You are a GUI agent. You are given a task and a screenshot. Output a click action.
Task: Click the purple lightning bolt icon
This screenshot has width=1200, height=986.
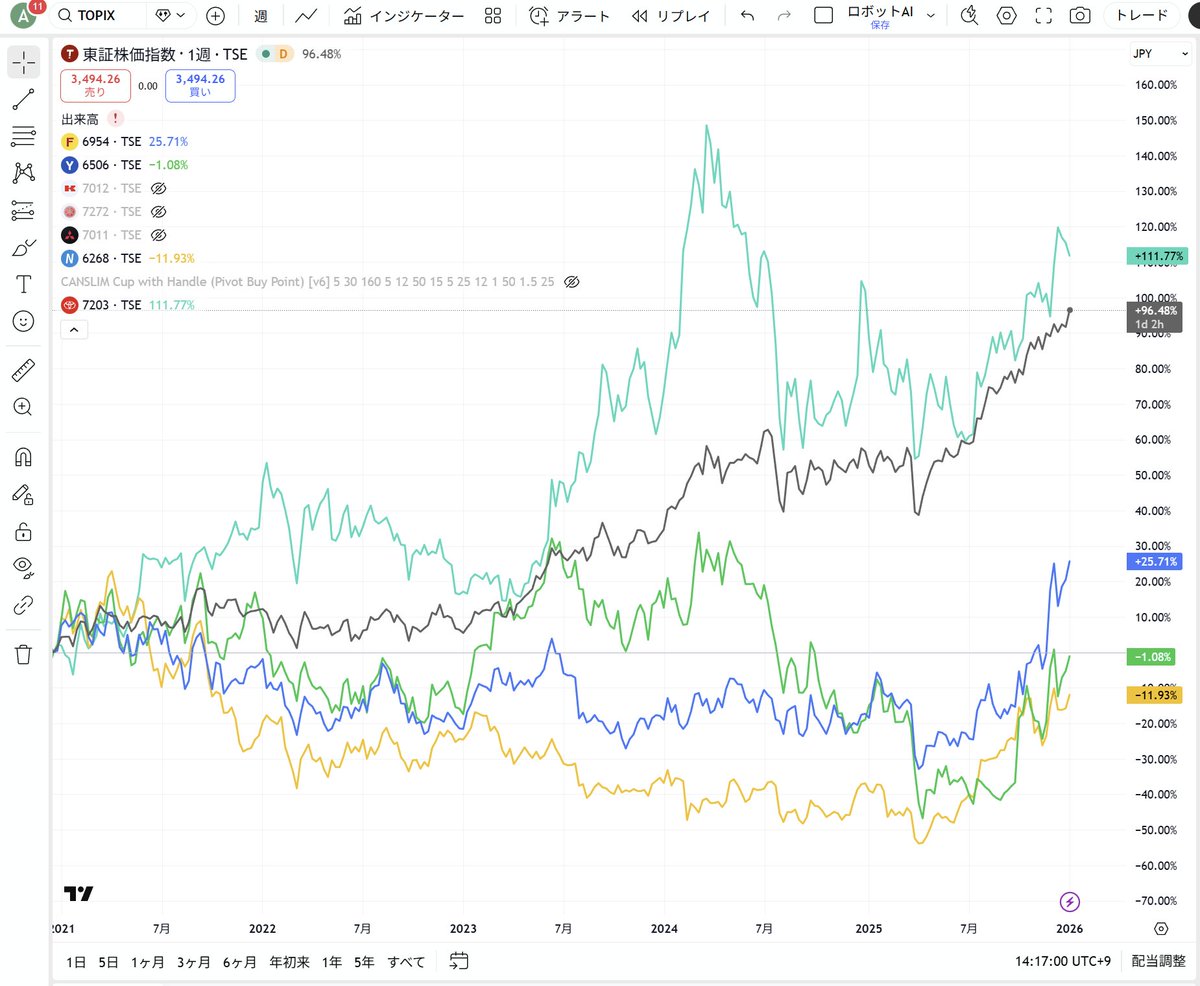pos(1070,902)
